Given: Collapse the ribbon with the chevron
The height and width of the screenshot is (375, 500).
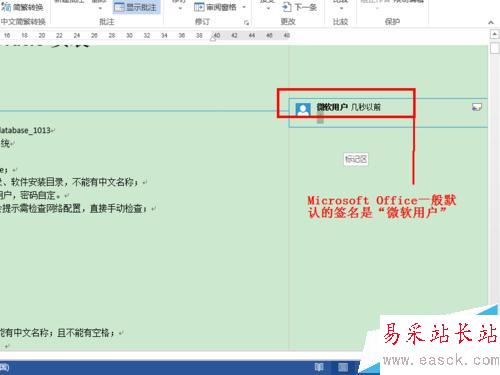Looking at the screenshot, I should (x=491, y=23).
